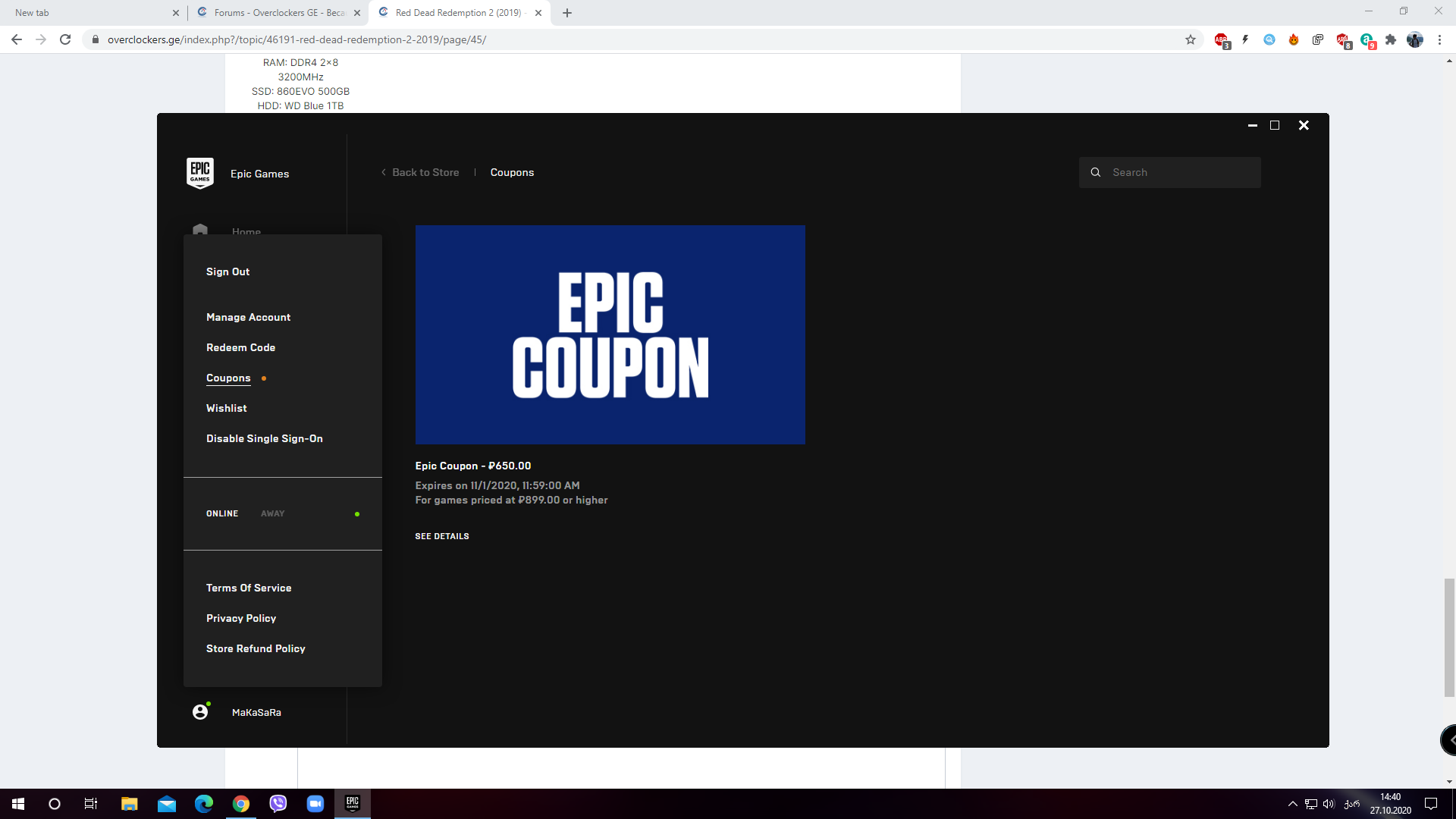Click Epic Games Launcher taskbar icon

click(x=353, y=803)
